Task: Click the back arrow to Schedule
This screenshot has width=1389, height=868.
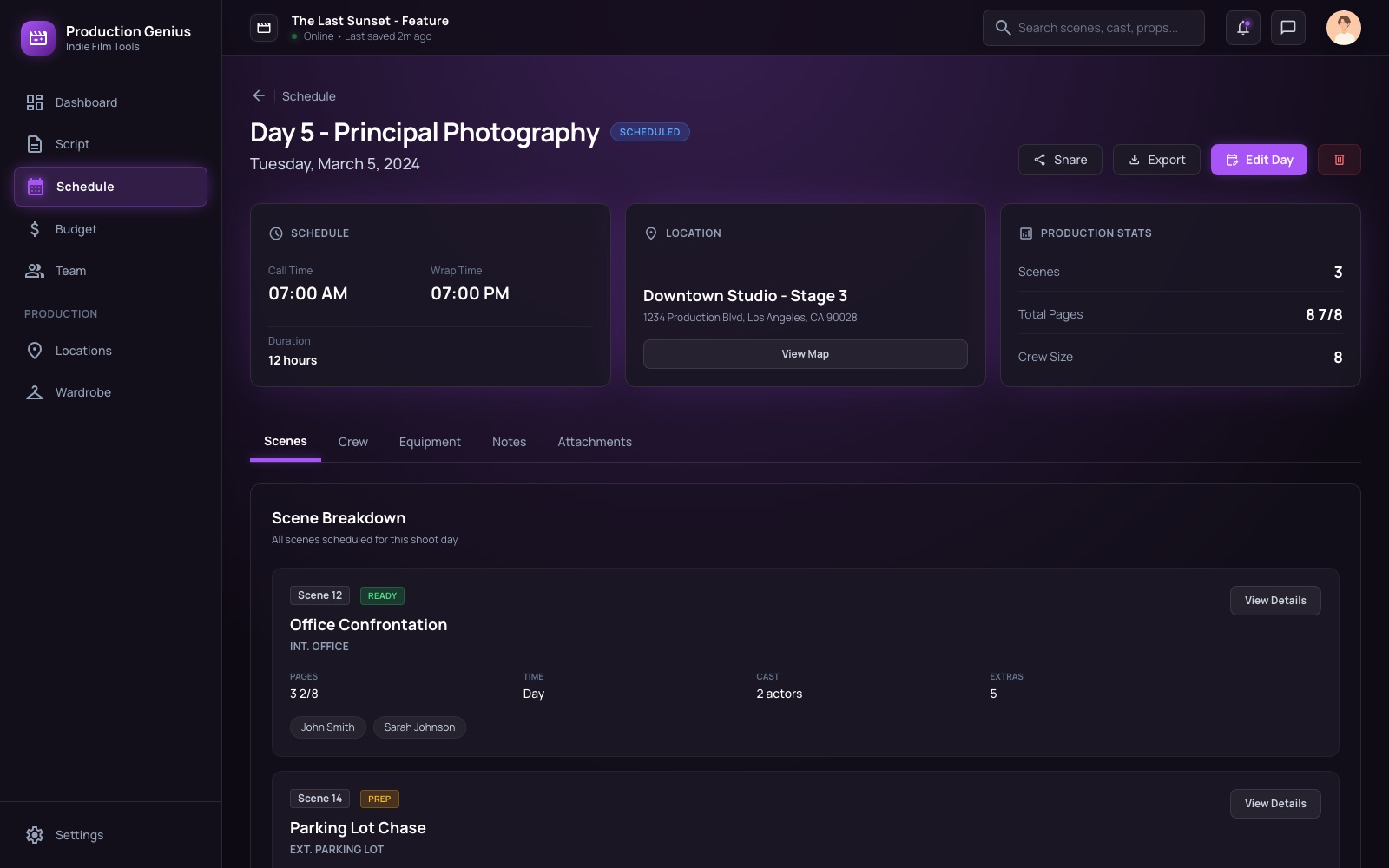Action: tap(259, 95)
